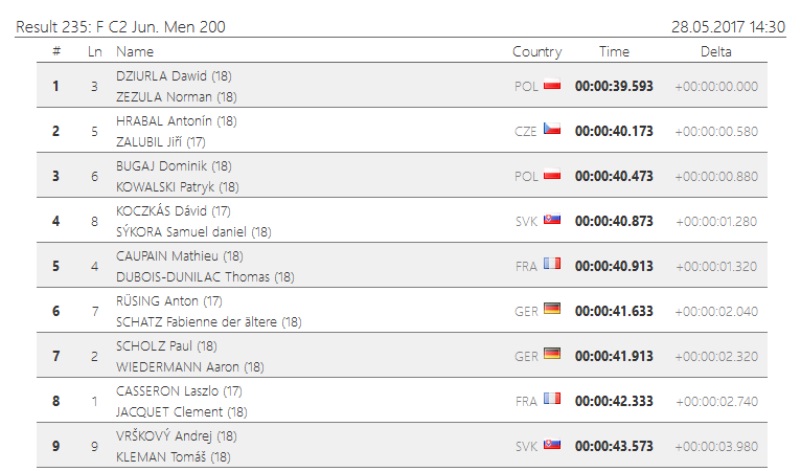Click the winning time 00:00:39.593

pos(614,86)
